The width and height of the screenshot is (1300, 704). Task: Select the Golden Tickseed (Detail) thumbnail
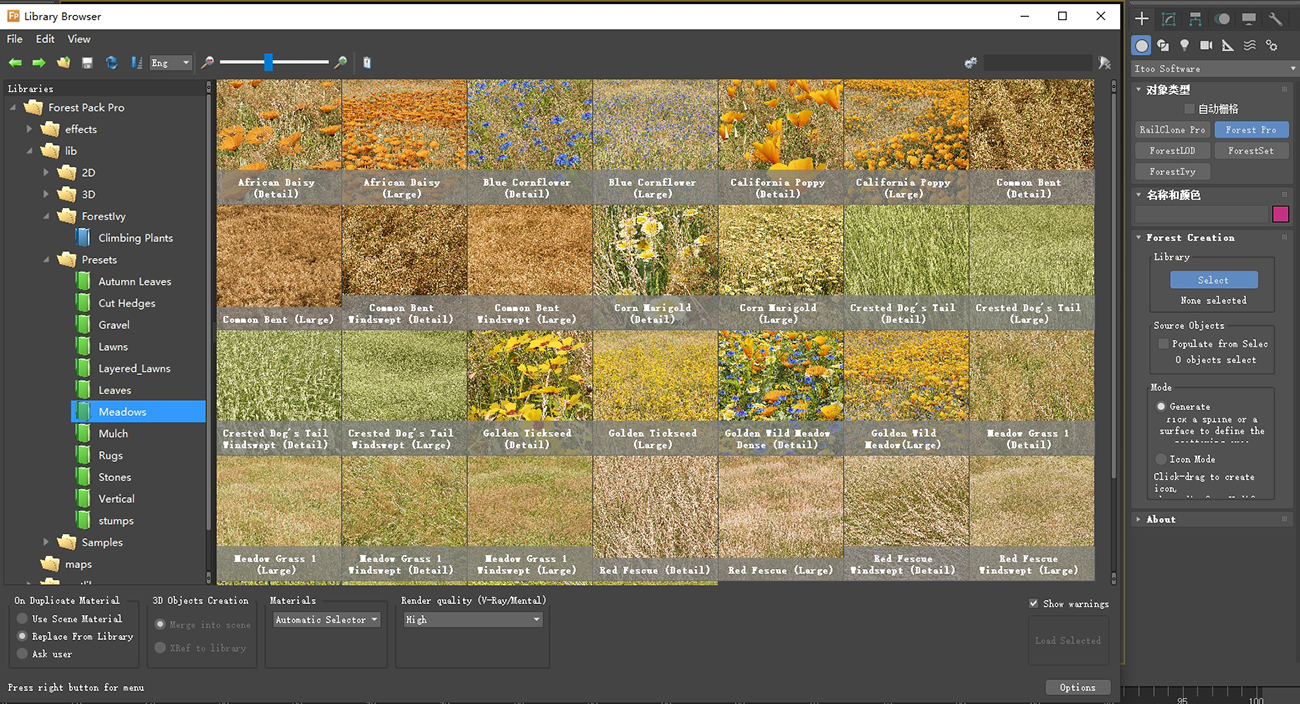(x=529, y=393)
